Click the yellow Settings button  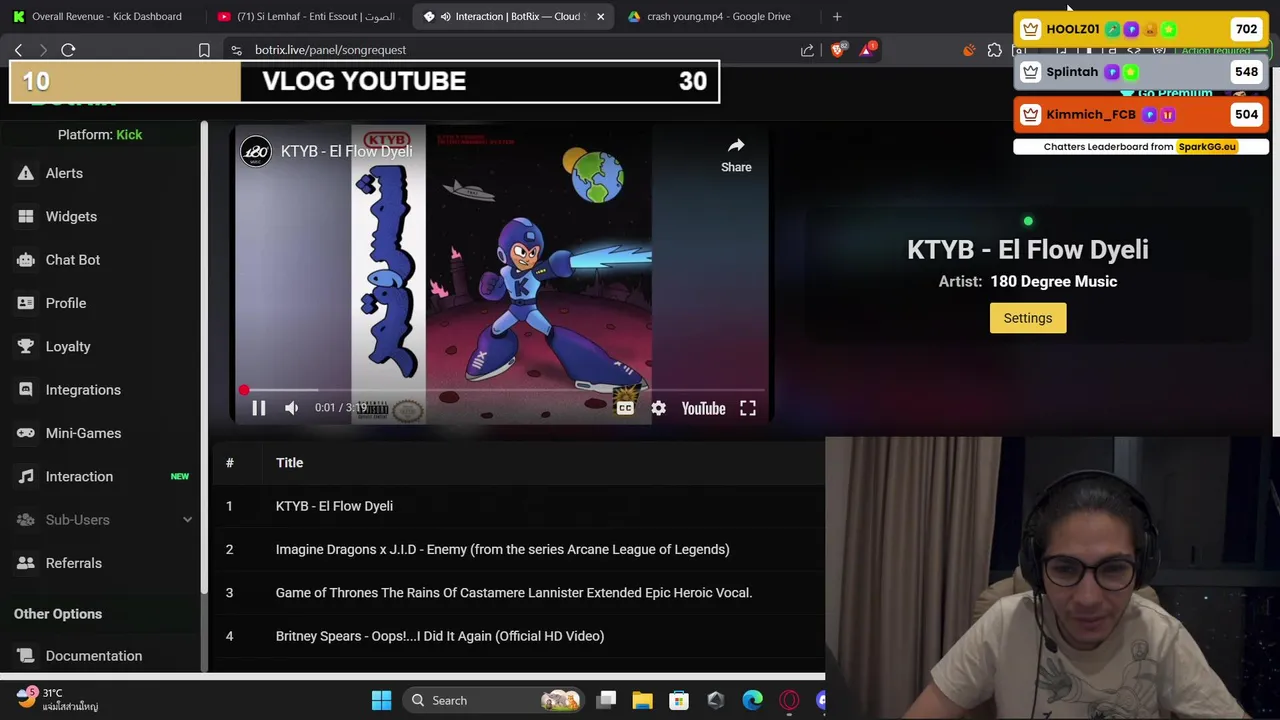coord(1028,318)
